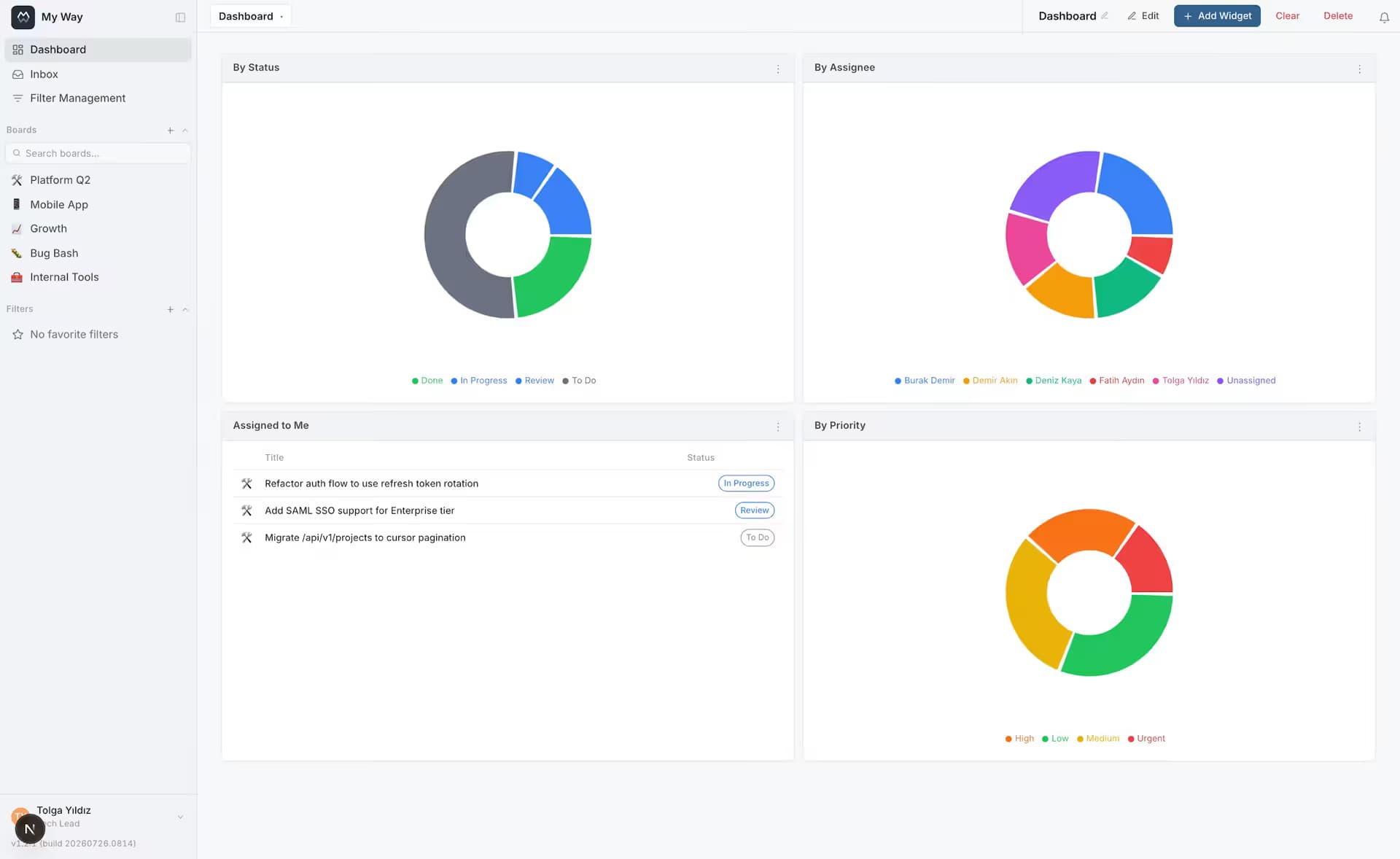
Task: Open the Add SAML SSO support task
Action: [x=359, y=510]
